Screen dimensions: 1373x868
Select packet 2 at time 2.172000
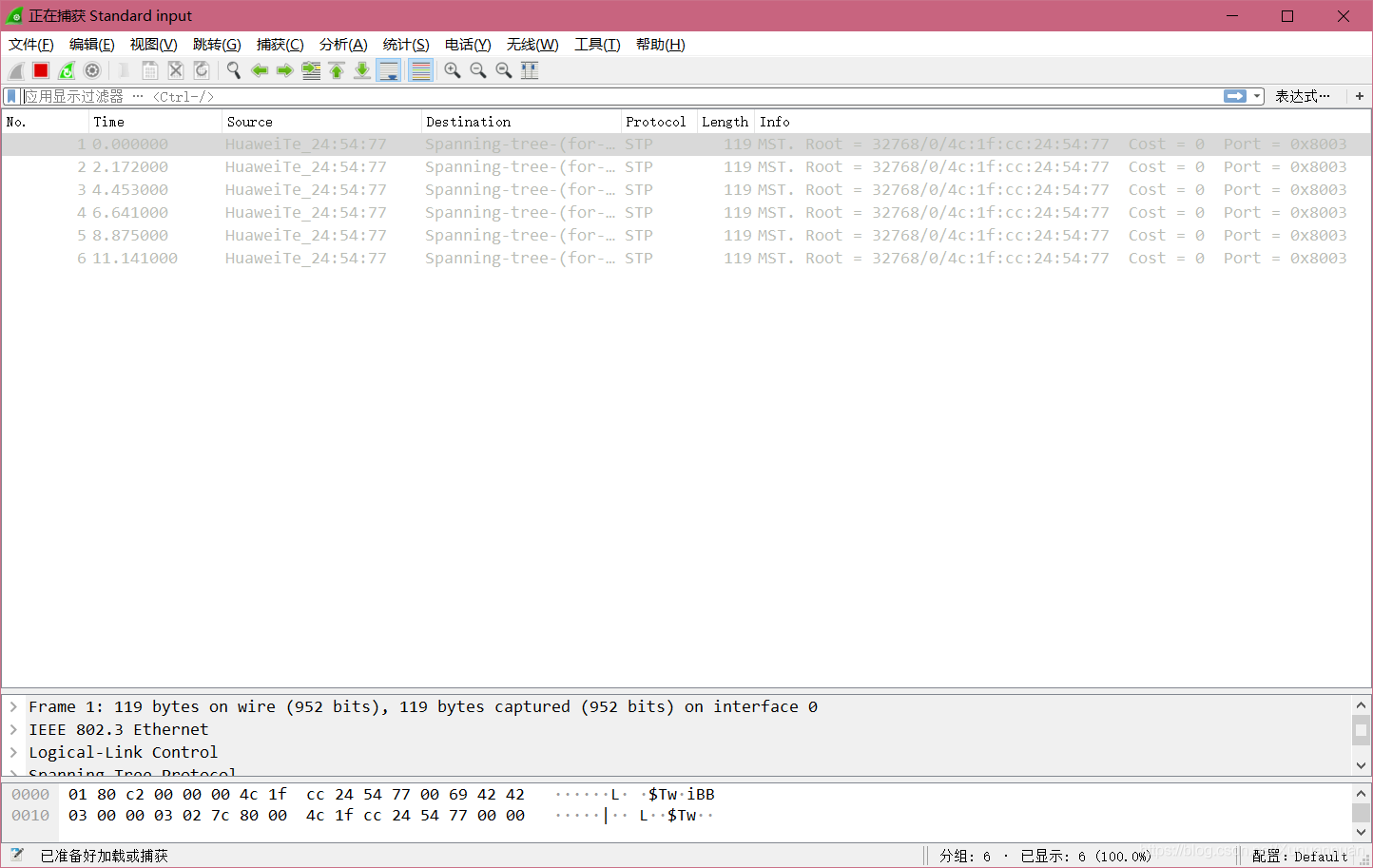coord(686,167)
